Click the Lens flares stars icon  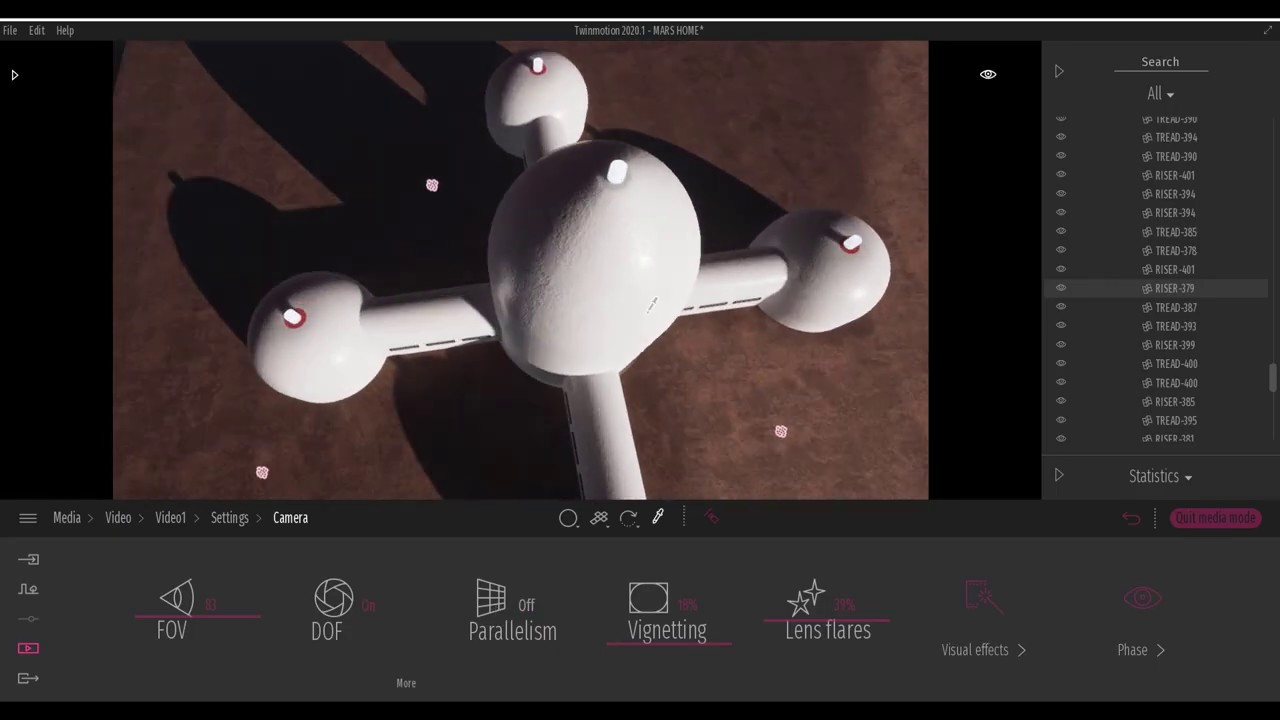pyautogui.click(x=806, y=598)
